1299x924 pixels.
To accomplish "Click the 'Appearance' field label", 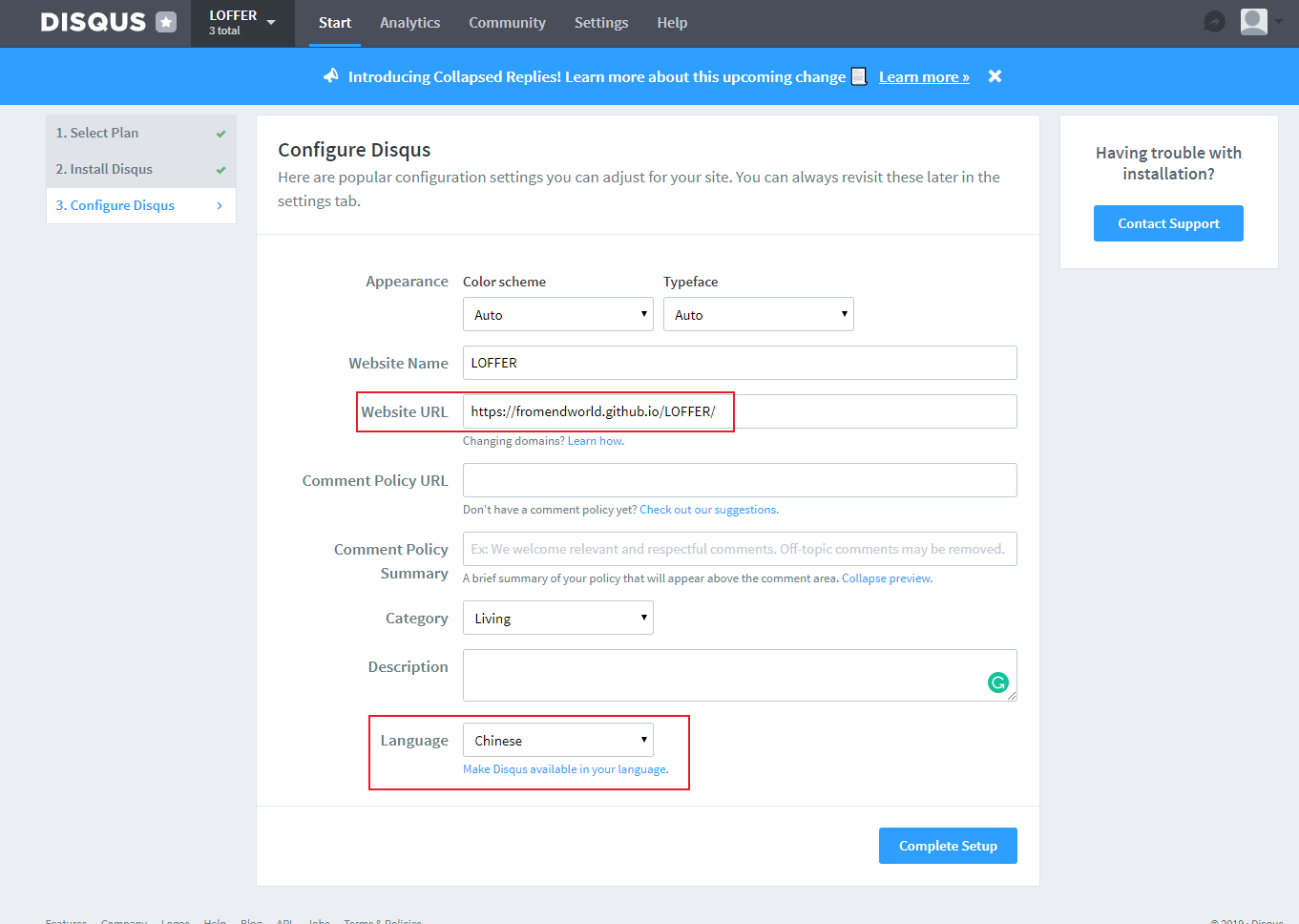I will [x=407, y=282].
